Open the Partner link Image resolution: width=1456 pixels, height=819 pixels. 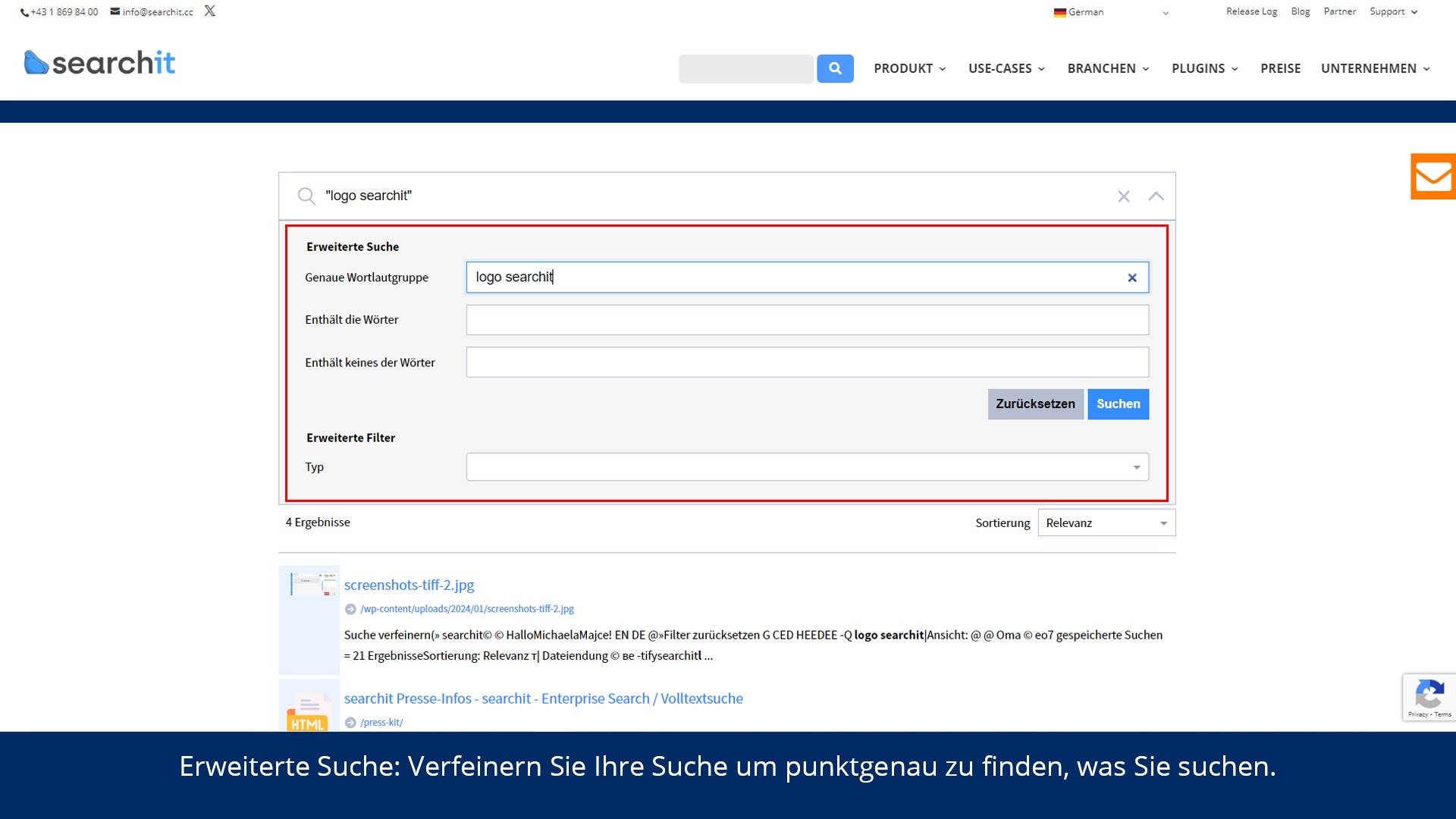pyautogui.click(x=1339, y=11)
